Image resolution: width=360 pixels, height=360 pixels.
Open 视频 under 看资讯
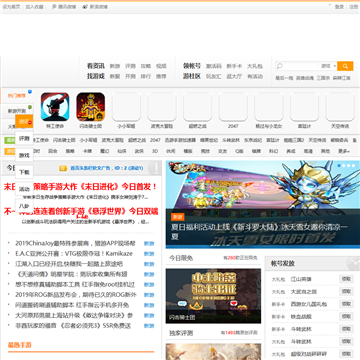tap(161, 66)
